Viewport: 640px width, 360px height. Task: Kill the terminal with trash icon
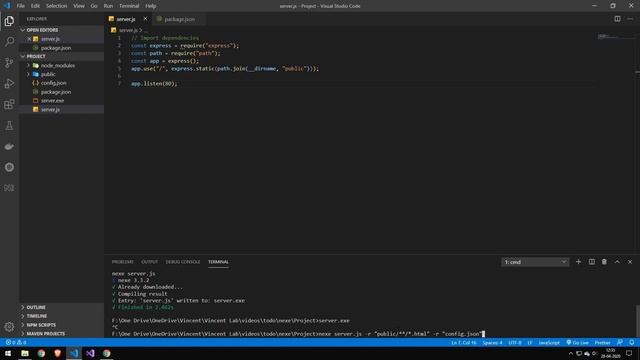tap(604, 262)
